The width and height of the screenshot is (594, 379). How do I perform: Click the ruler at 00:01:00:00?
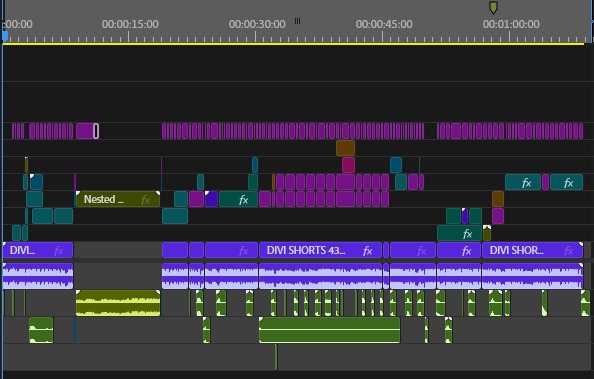click(x=511, y=24)
